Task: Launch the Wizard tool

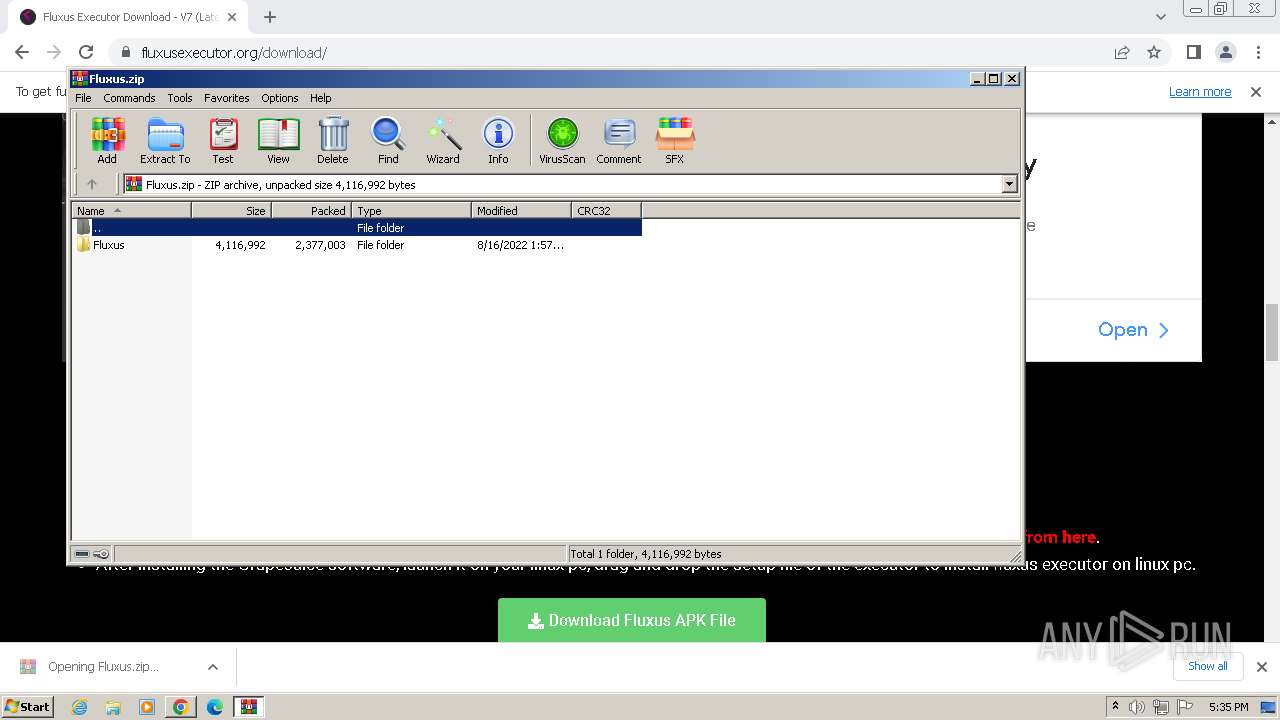Action: tap(443, 140)
